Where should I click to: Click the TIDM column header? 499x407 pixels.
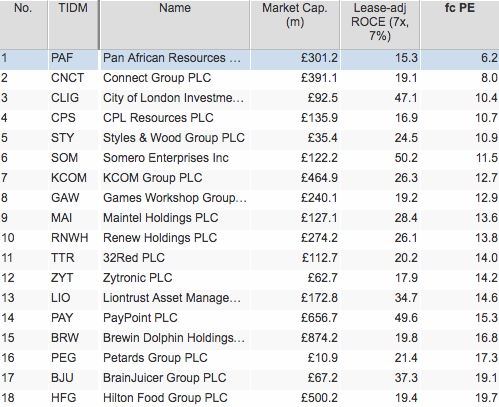[73, 25]
